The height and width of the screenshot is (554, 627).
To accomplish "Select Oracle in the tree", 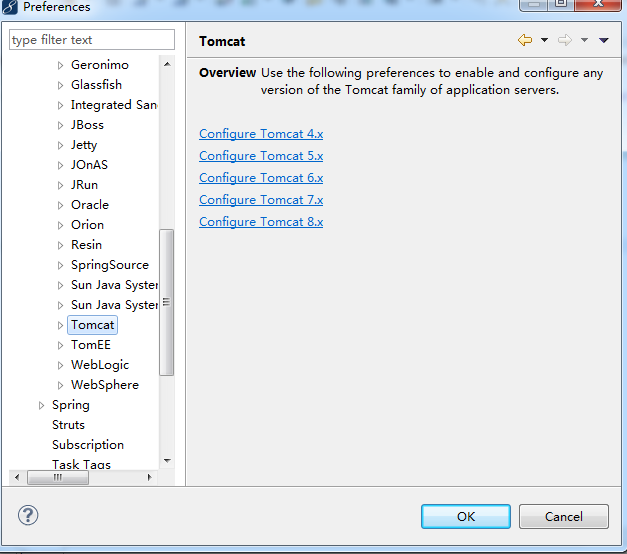I will click(90, 205).
